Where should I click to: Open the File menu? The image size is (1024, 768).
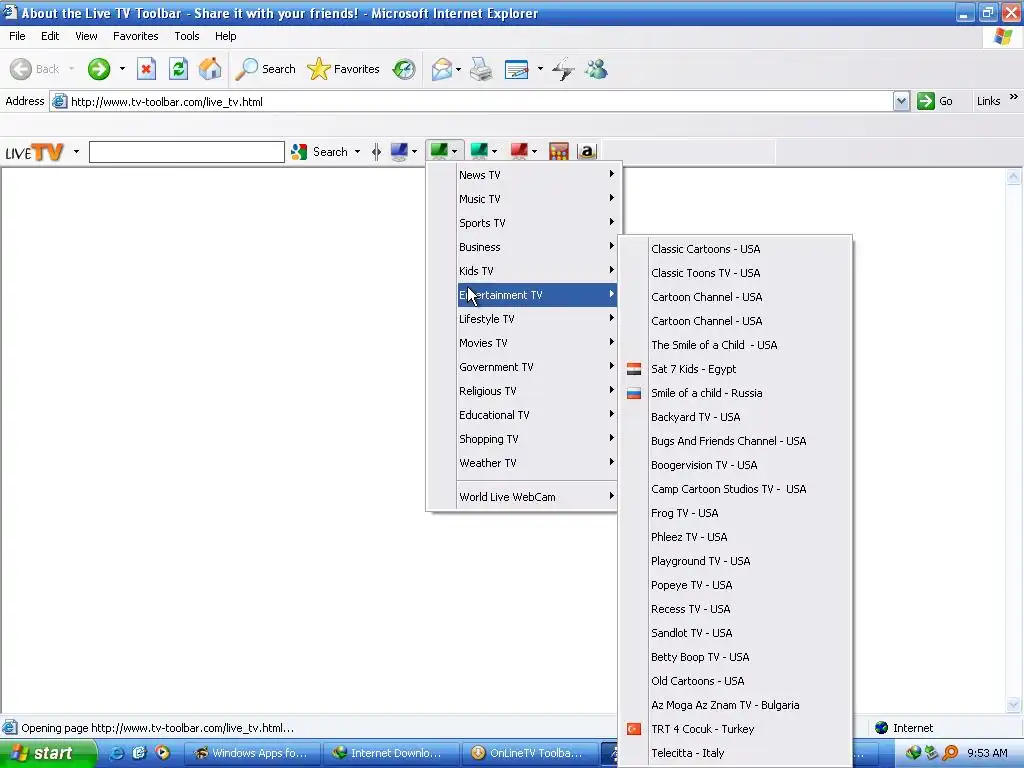(x=17, y=36)
